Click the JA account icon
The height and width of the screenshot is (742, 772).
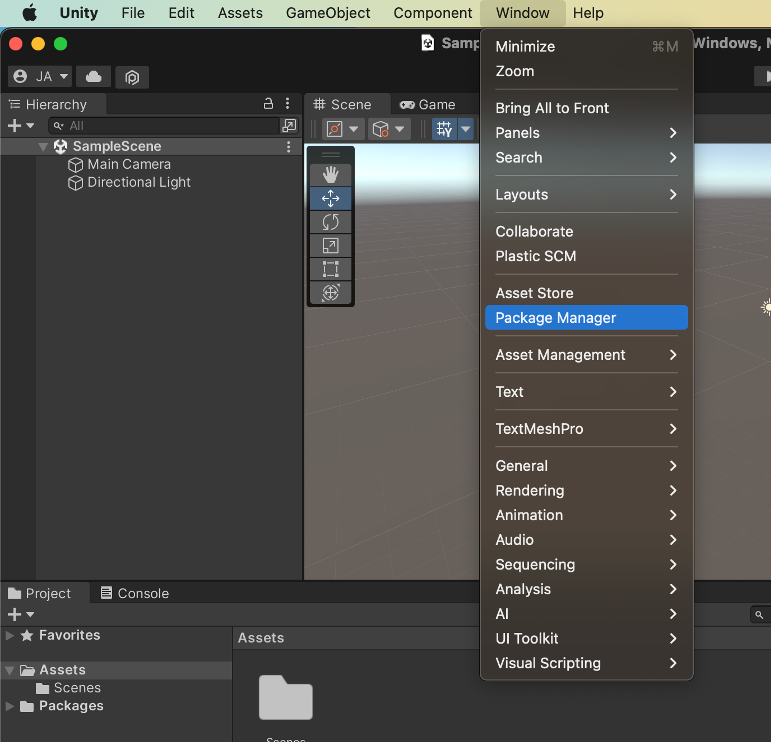20,76
